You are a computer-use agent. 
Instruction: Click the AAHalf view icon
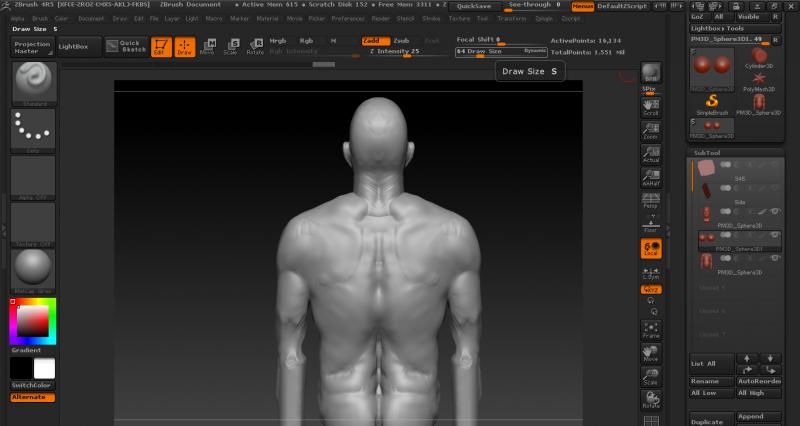click(650, 176)
